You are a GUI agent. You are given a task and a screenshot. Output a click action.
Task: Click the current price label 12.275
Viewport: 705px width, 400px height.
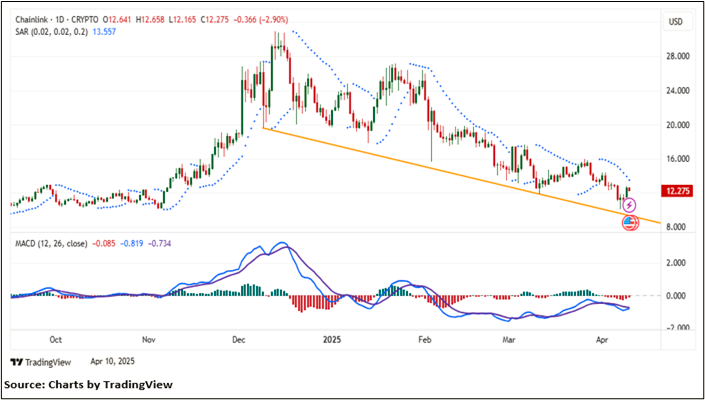677,192
